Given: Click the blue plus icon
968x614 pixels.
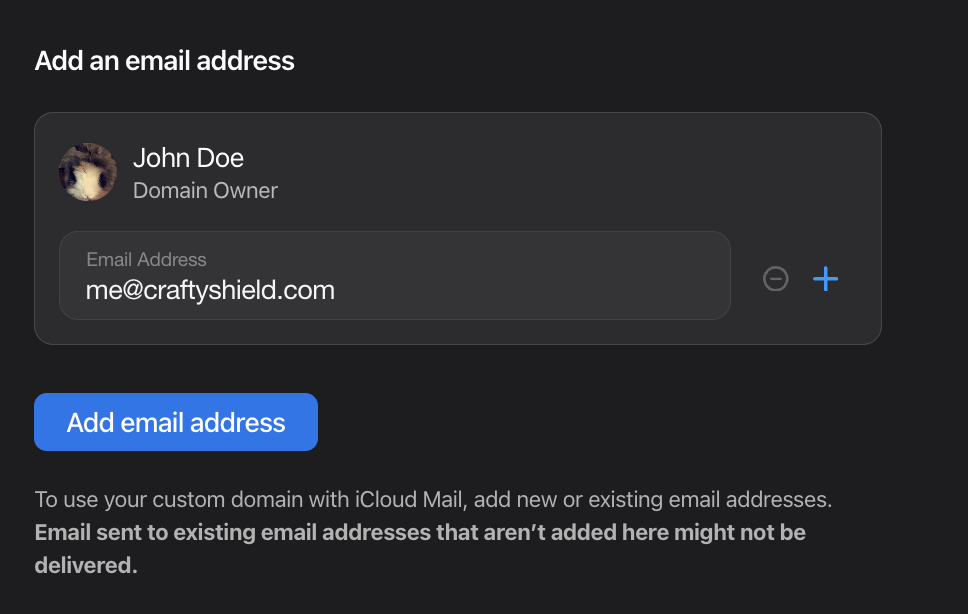Looking at the screenshot, I should [825, 279].
